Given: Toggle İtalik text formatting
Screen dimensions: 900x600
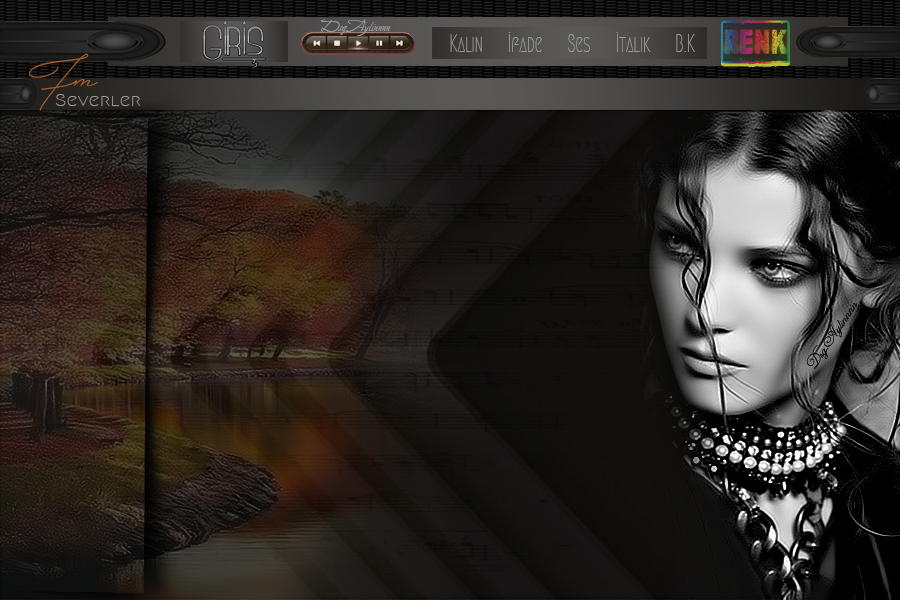Looking at the screenshot, I should (x=633, y=44).
